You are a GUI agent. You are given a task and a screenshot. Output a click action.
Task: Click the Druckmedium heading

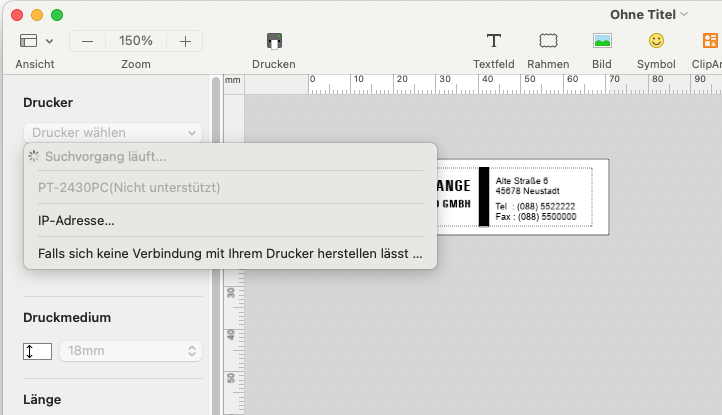(x=67, y=318)
